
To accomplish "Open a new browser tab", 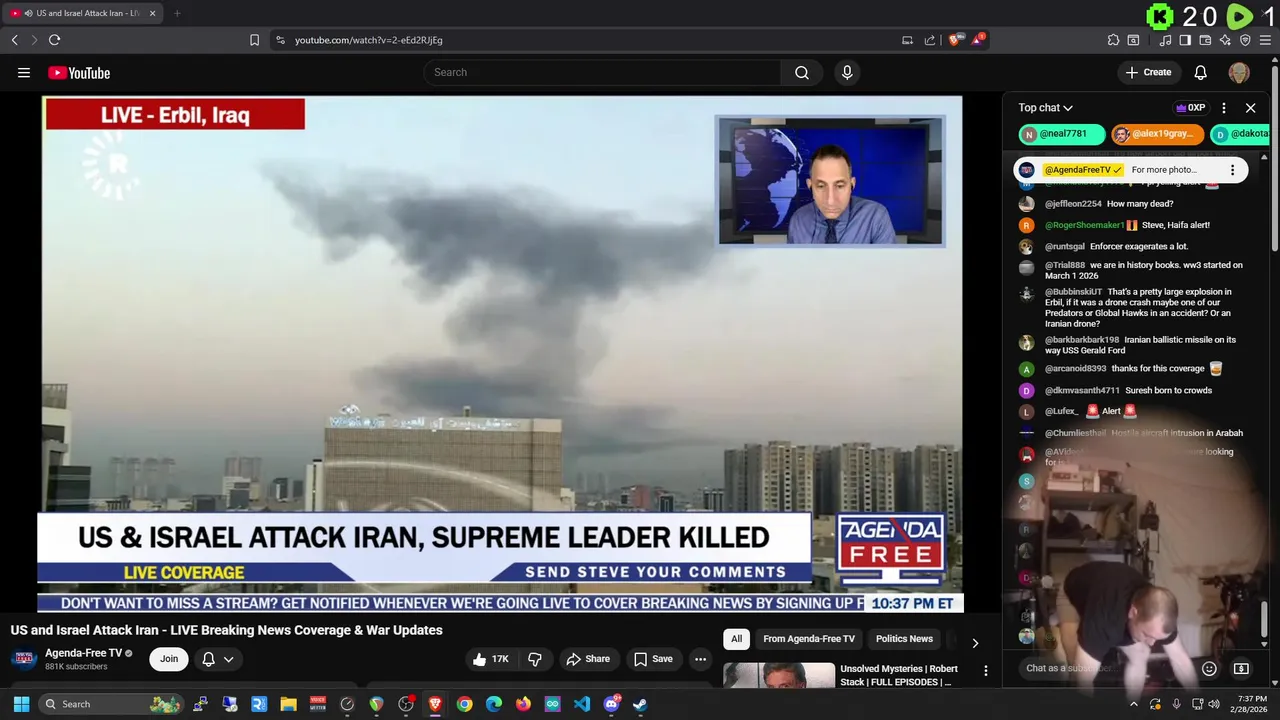I will click(177, 13).
